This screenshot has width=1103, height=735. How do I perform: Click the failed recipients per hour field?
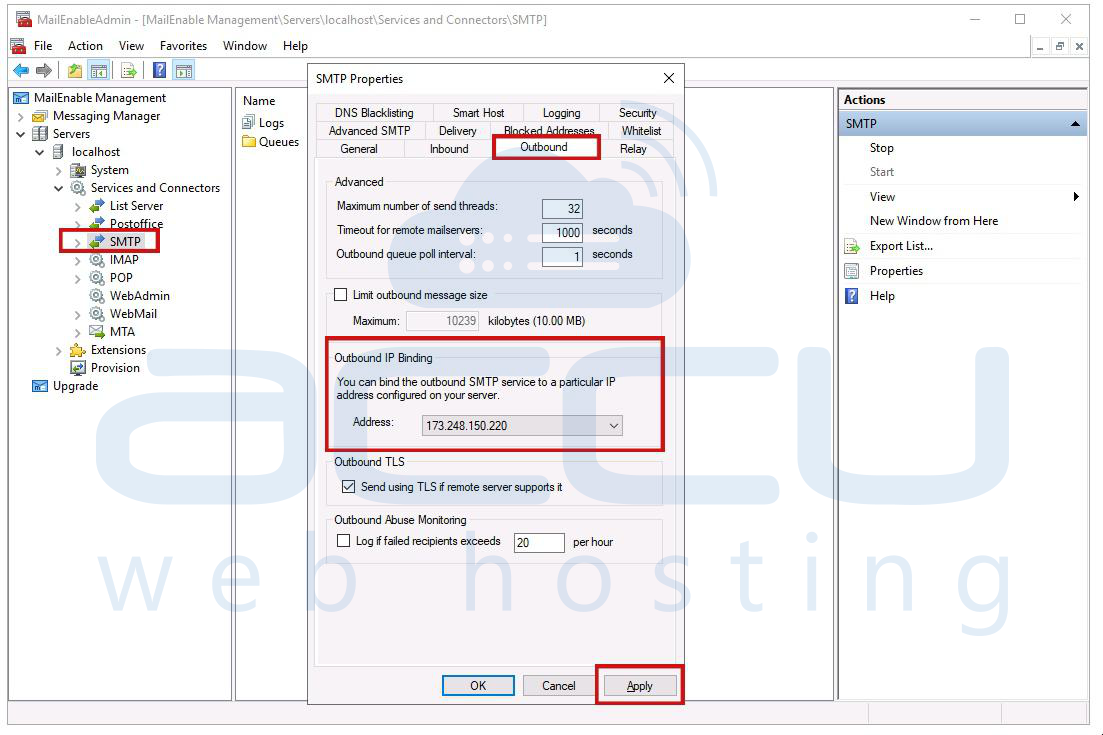pyautogui.click(x=539, y=542)
